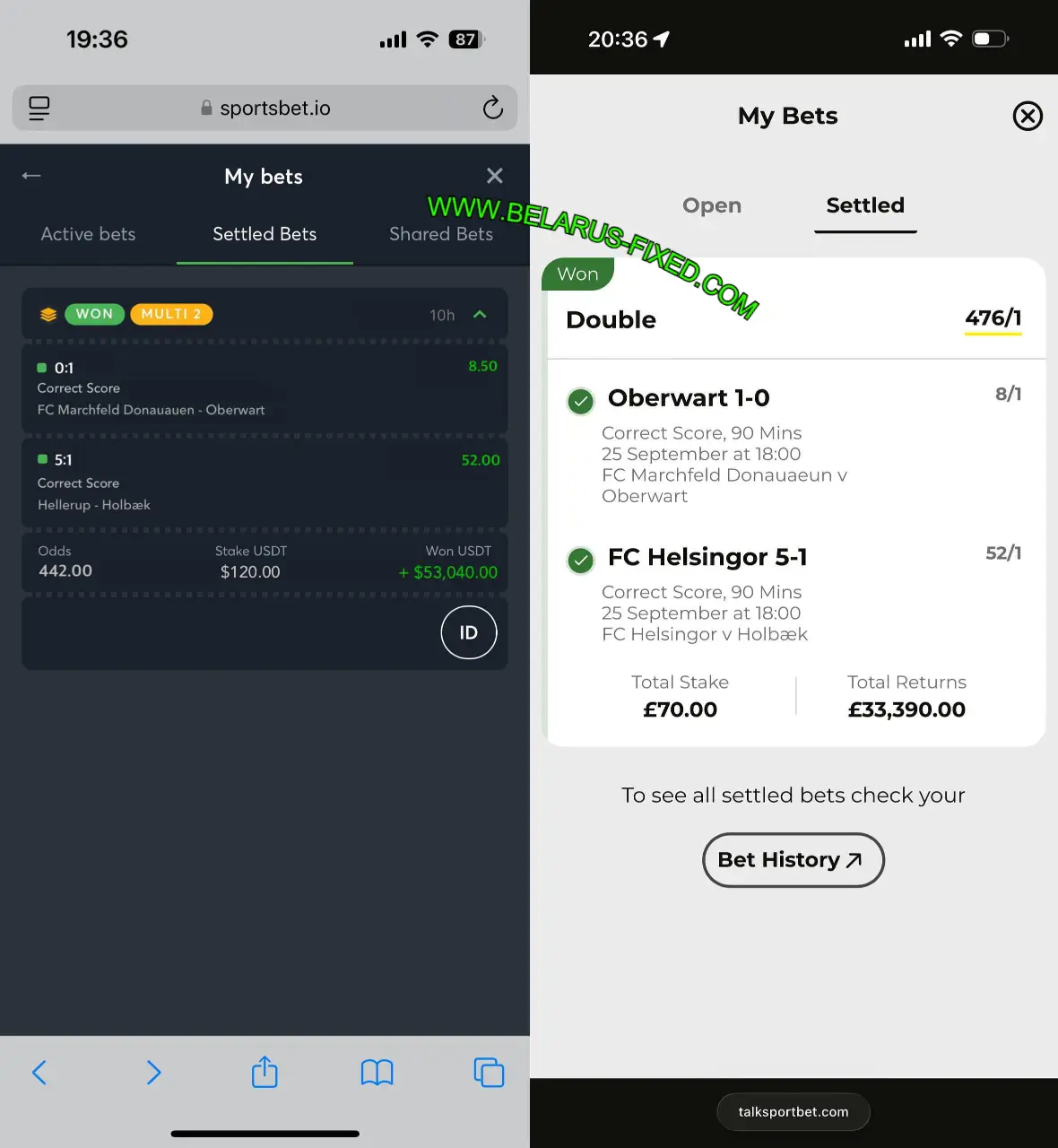Go forward with Safari forward arrow
1058x1148 pixels.
(x=153, y=1073)
